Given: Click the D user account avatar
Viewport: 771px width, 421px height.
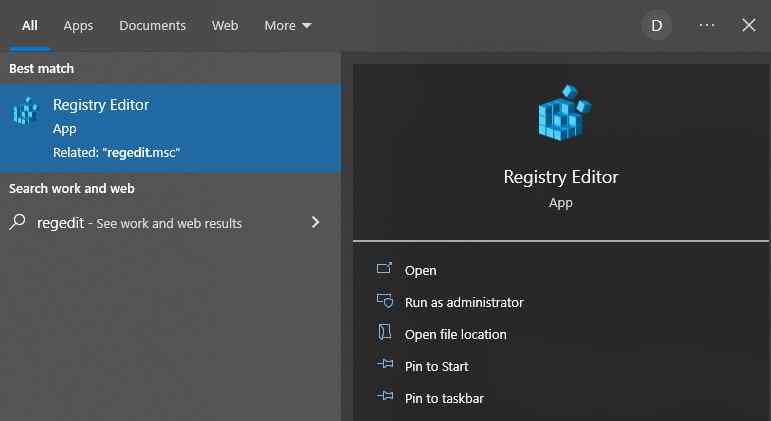Looking at the screenshot, I should click(656, 26).
